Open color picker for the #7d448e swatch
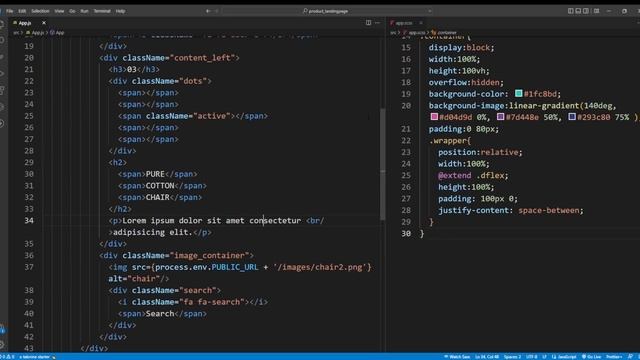 tap(500, 117)
